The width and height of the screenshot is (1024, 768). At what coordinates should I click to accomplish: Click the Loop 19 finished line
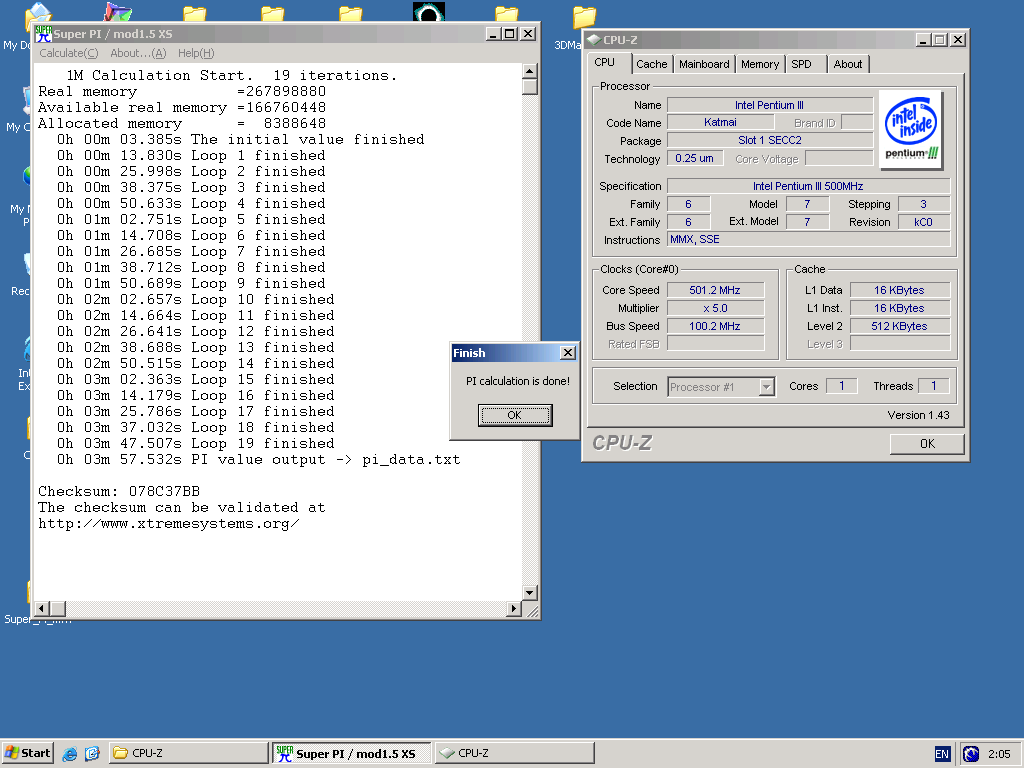(195, 443)
